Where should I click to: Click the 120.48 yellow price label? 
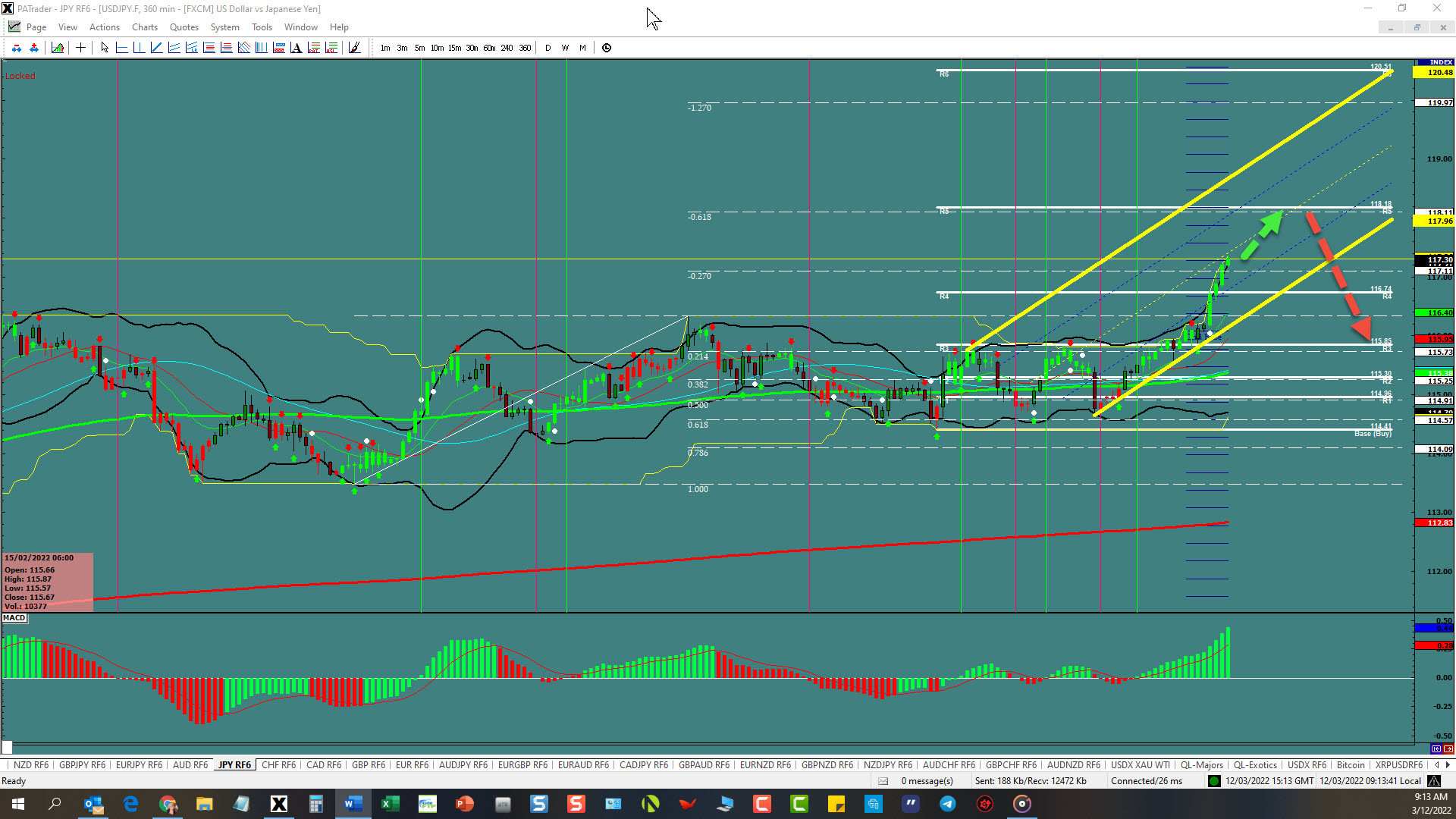1435,73
